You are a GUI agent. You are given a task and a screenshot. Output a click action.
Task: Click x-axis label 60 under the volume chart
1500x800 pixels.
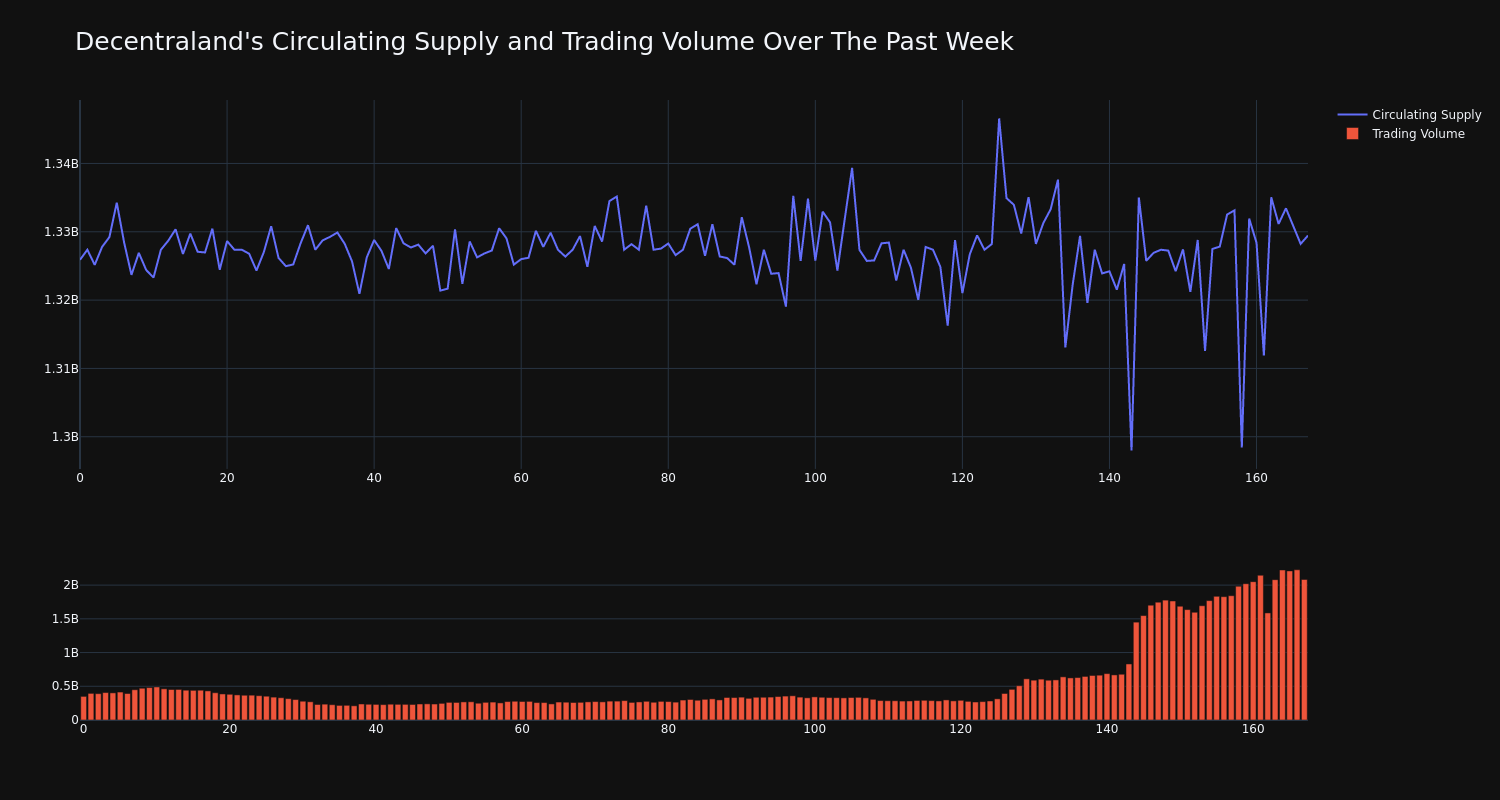click(x=522, y=729)
